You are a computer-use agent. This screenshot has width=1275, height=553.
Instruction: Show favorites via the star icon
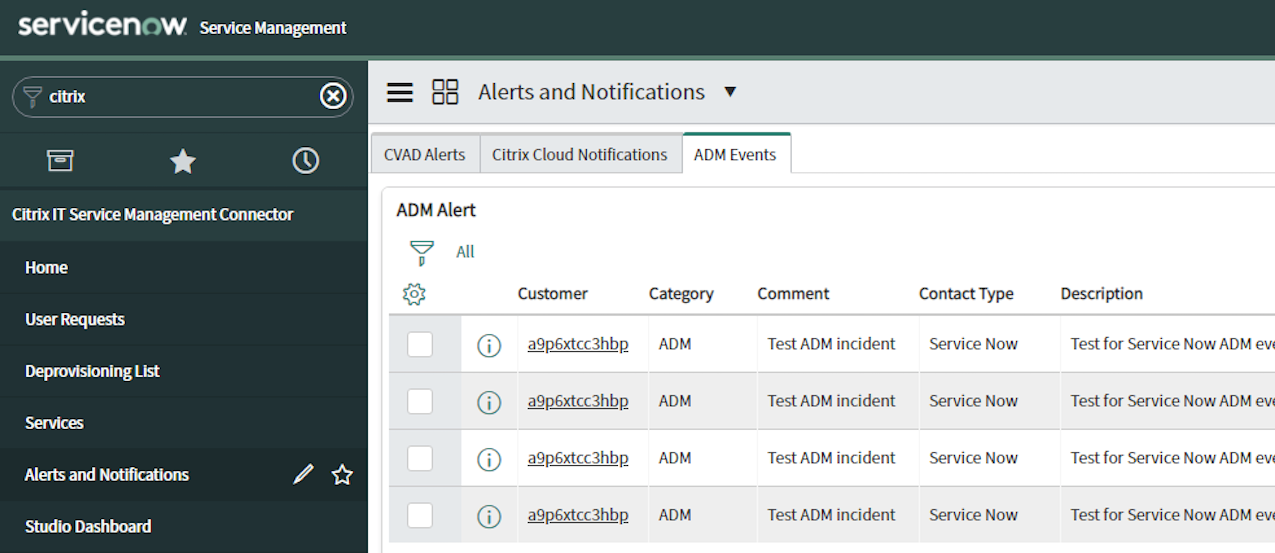(183, 160)
